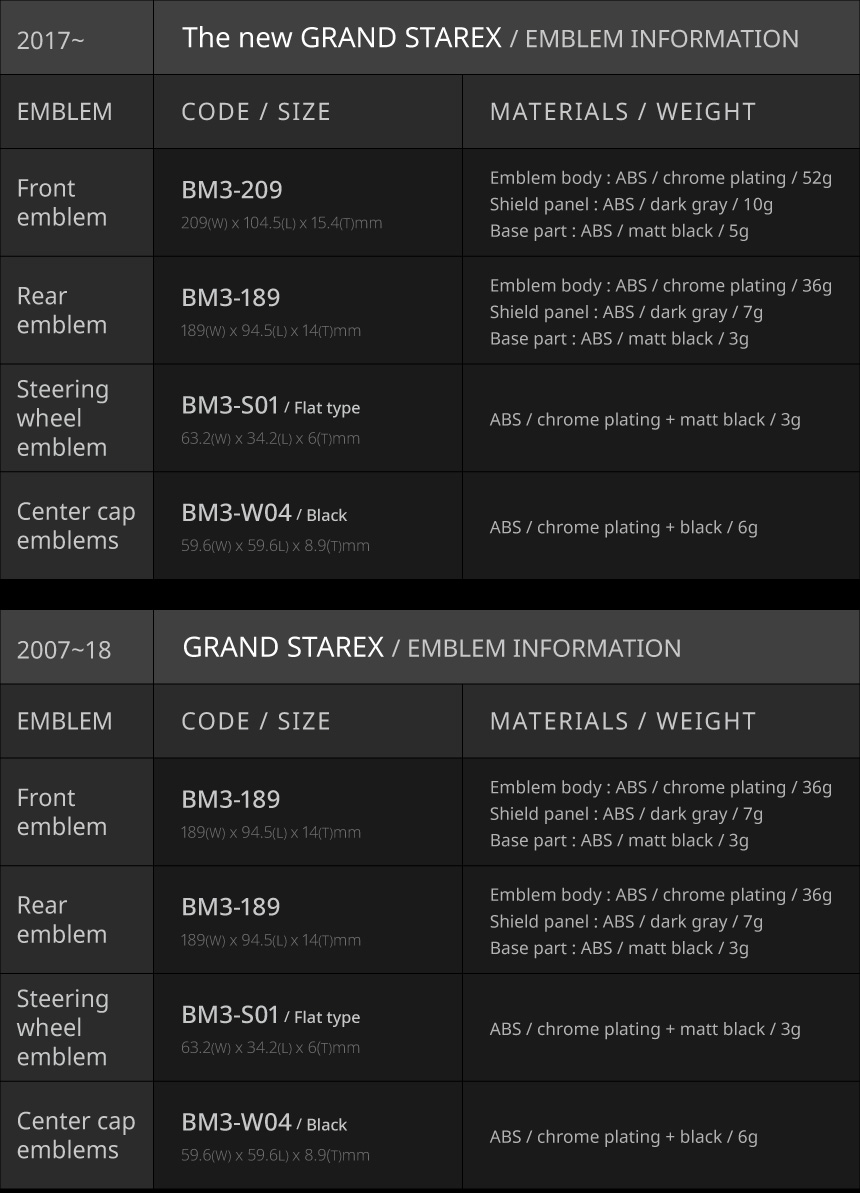Click the 2007~18 year label
The width and height of the screenshot is (860, 1193).
pyautogui.click(x=64, y=650)
